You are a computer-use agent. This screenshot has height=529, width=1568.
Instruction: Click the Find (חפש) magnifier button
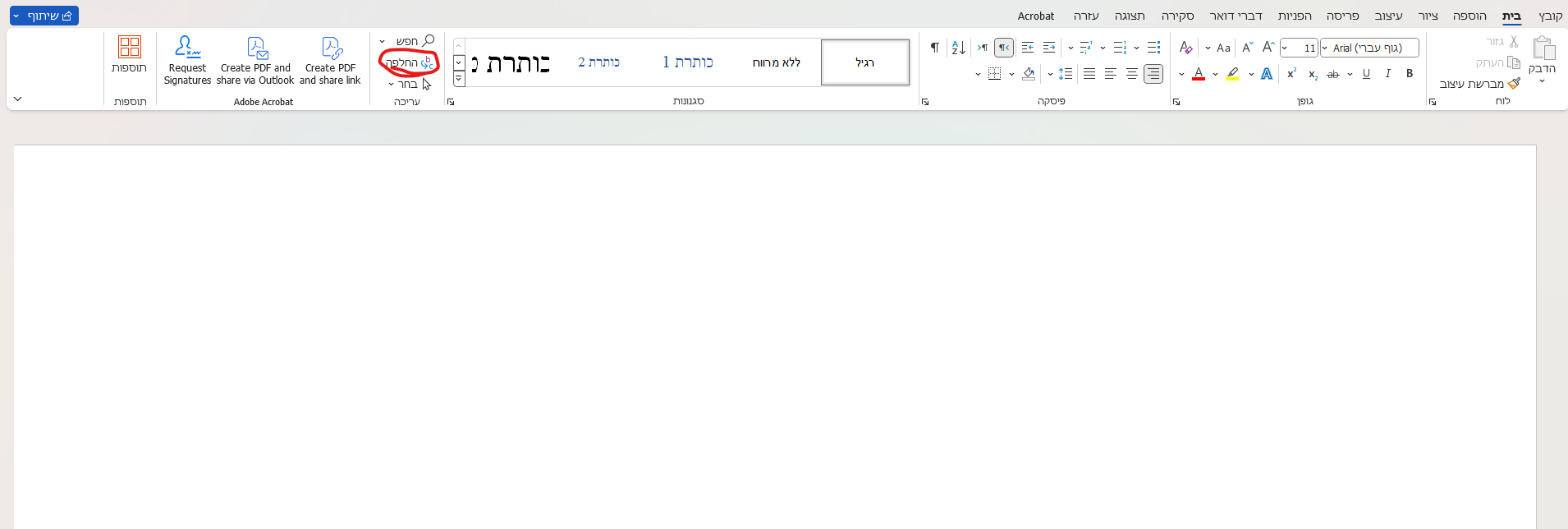415,41
